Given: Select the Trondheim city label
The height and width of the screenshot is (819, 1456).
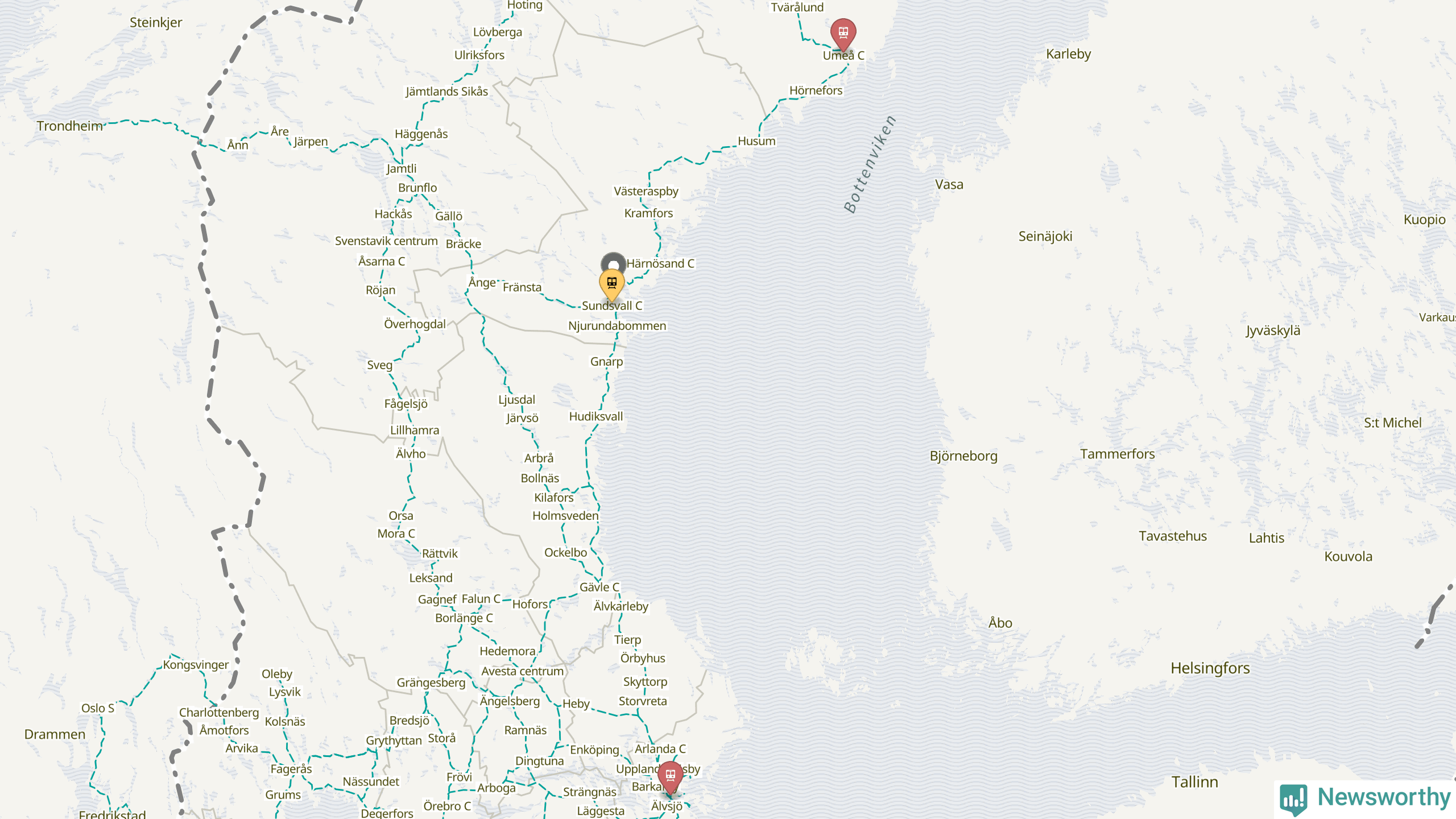Looking at the screenshot, I should click(70, 126).
